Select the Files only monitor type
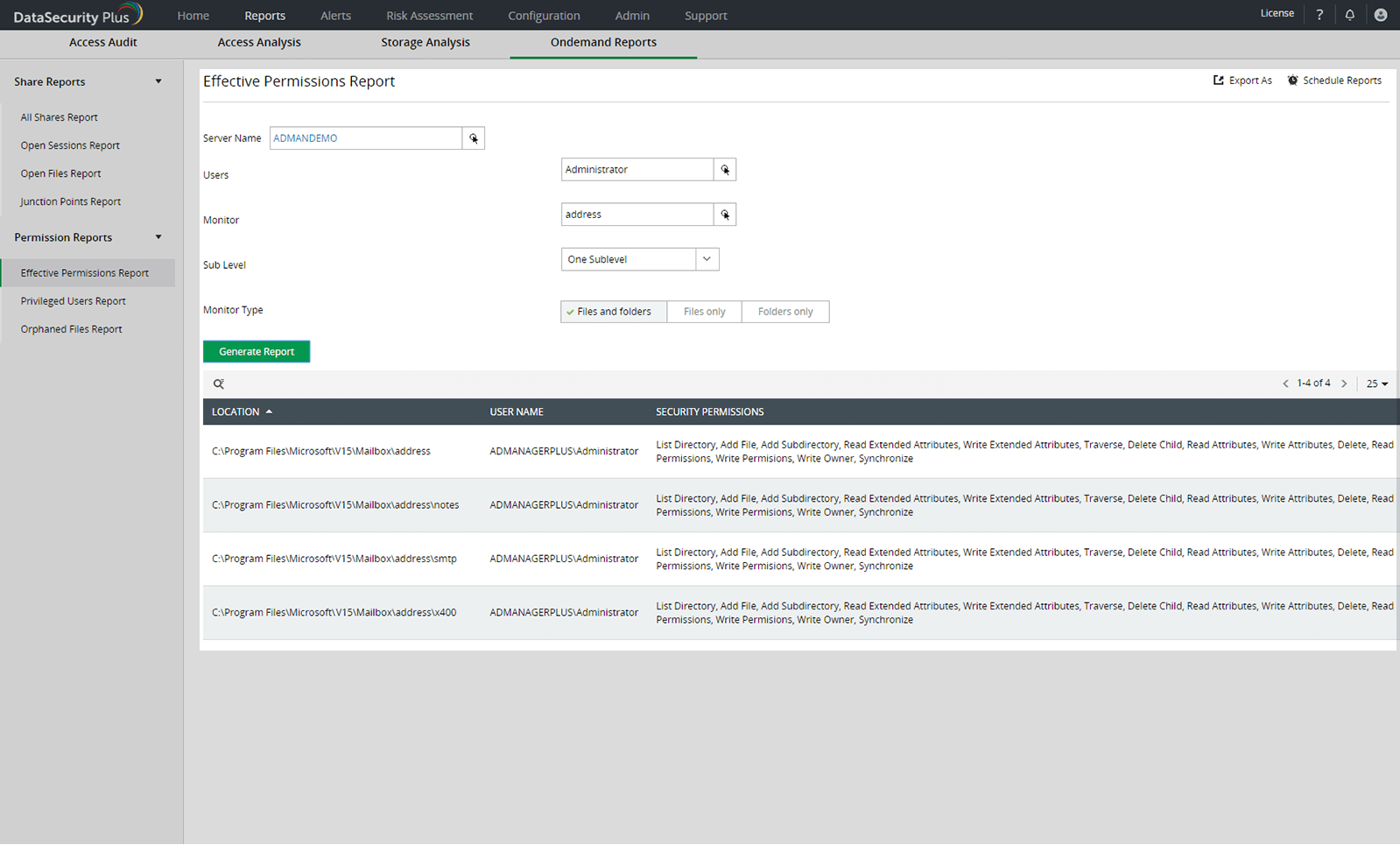This screenshot has height=845, width=1400. 704,312
